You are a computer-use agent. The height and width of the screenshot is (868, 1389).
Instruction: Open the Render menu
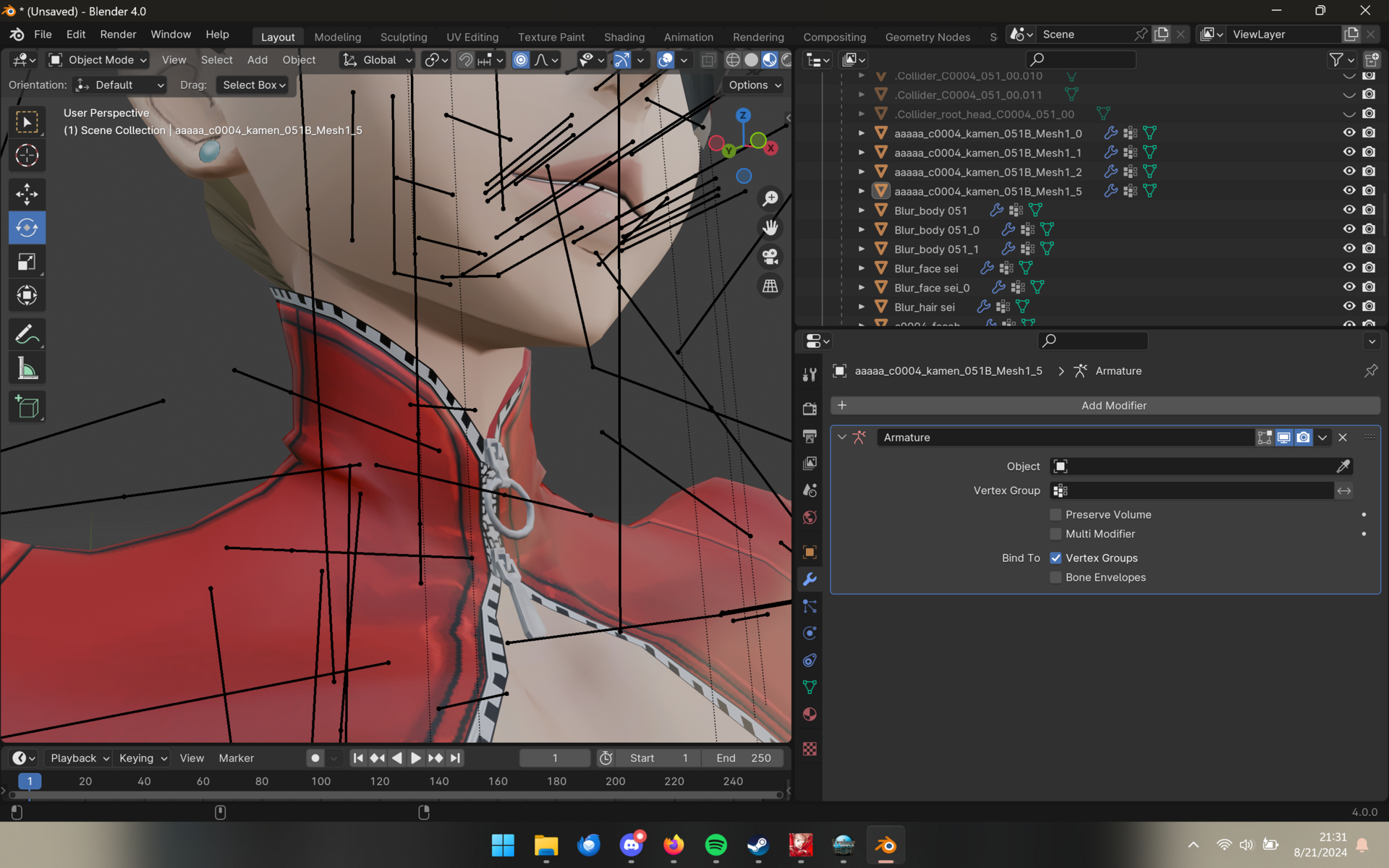tap(118, 34)
